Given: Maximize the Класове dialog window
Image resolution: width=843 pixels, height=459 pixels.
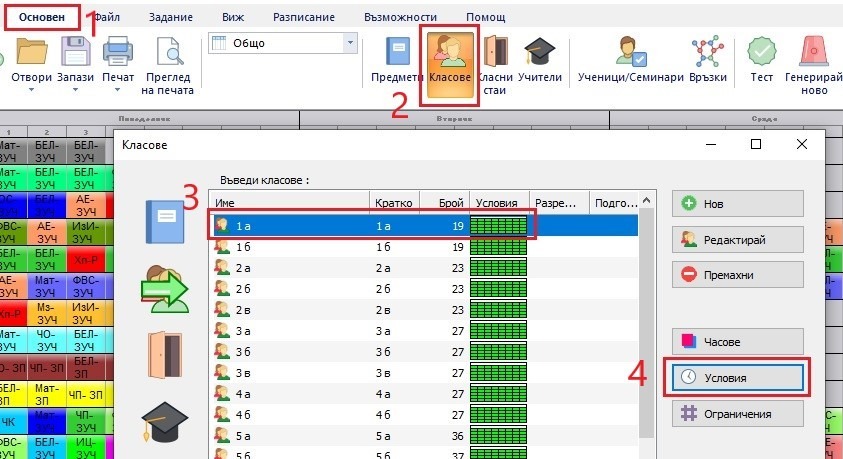Looking at the screenshot, I should (x=756, y=144).
